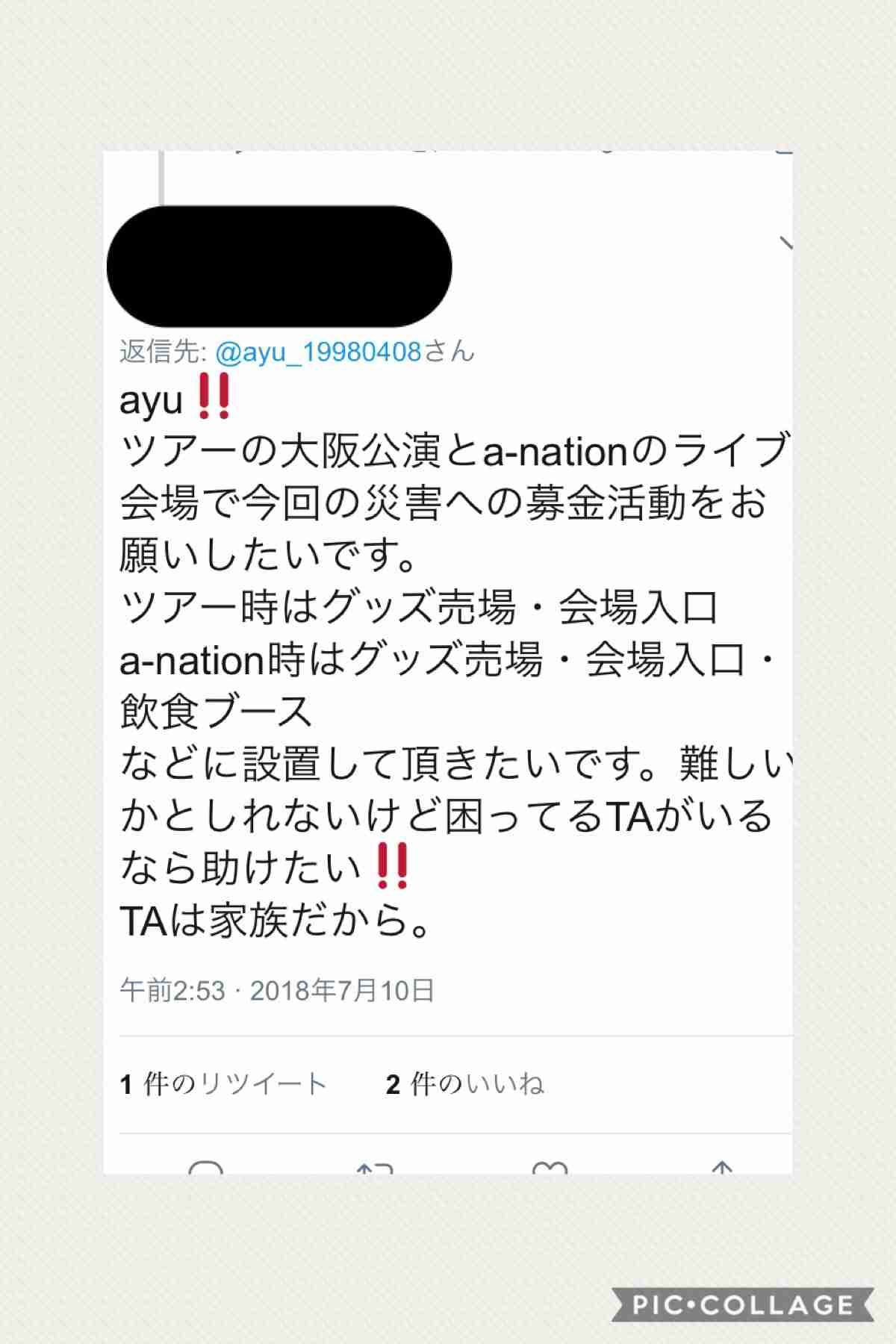Tap the 返信先 reply-to label
This screenshot has width=896, height=1344.
[164, 351]
